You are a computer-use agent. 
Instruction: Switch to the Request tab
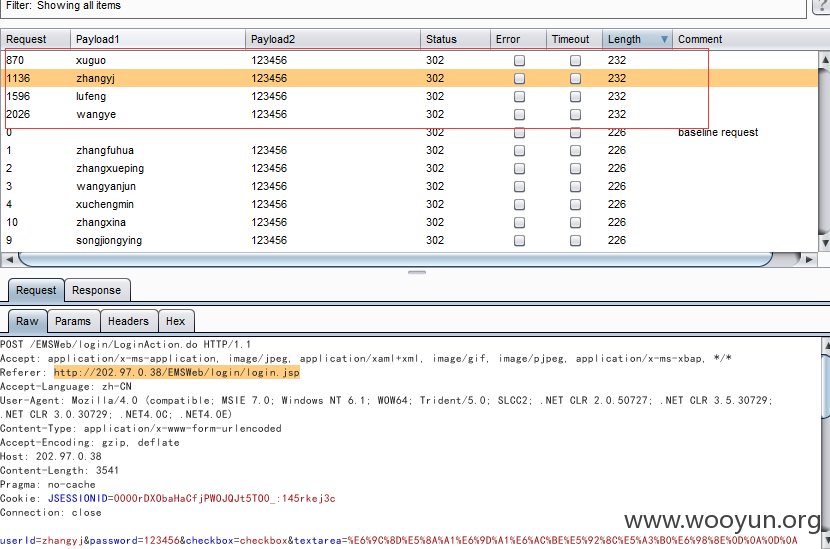click(x=36, y=290)
